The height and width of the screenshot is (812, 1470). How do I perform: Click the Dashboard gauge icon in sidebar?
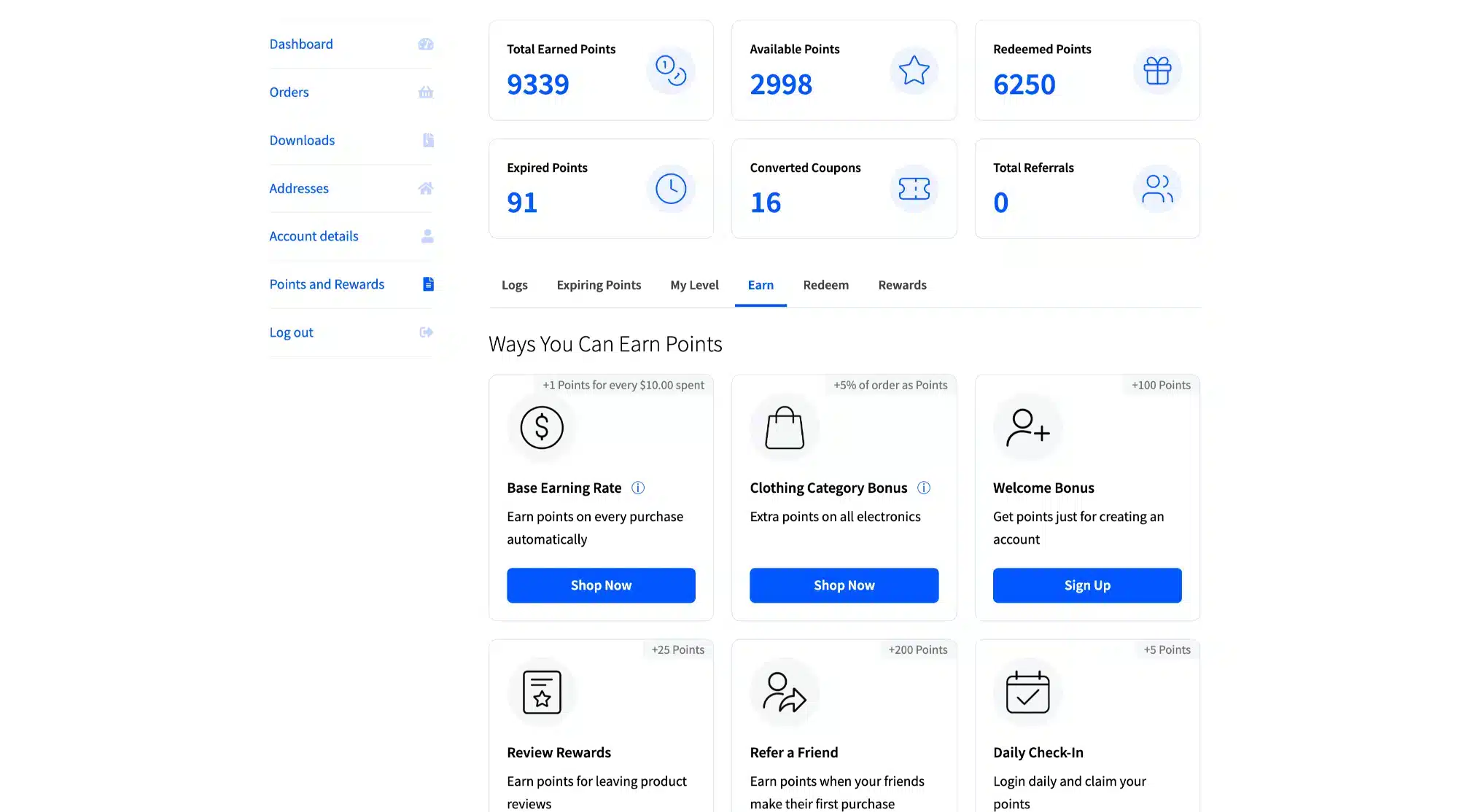pos(426,44)
